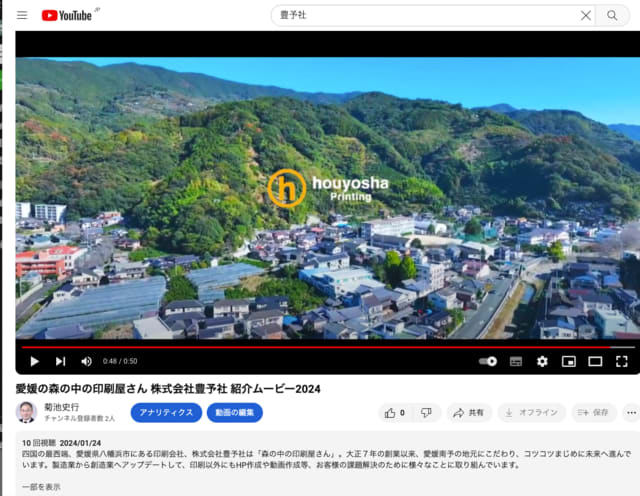Open the 菊池史行 channel name link

[x=62, y=407]
